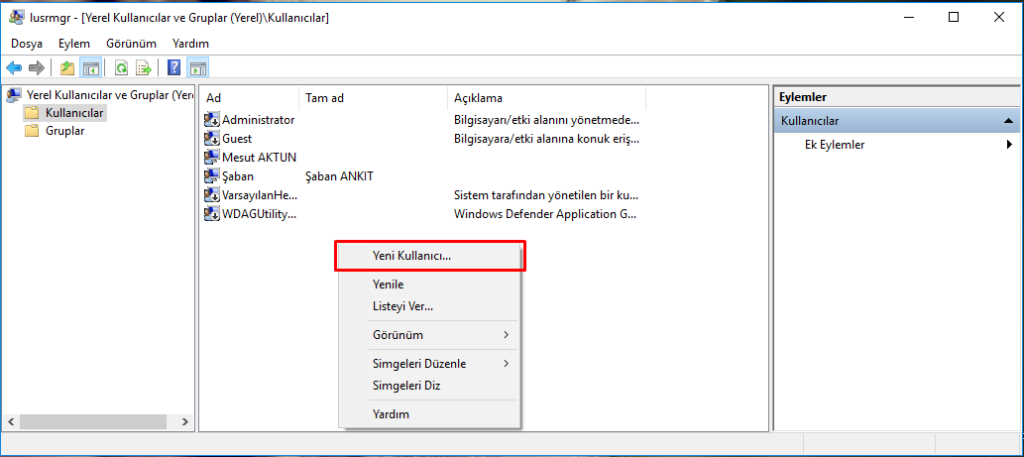
Task: Choose Yeni Kullanıcı... from context menu
Action: click(430, 256)
